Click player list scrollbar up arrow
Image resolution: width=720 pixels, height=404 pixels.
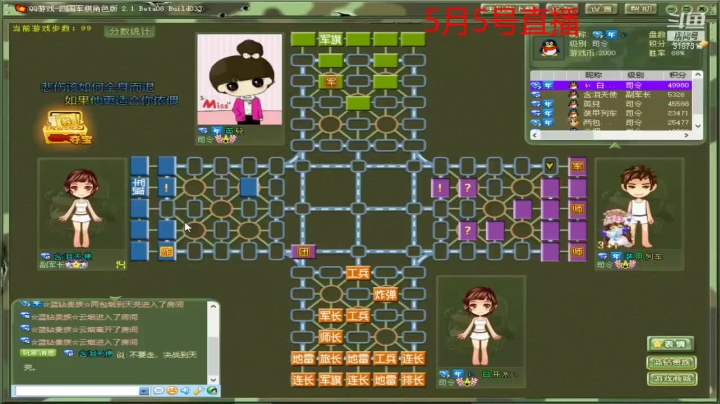coord(698,74)
